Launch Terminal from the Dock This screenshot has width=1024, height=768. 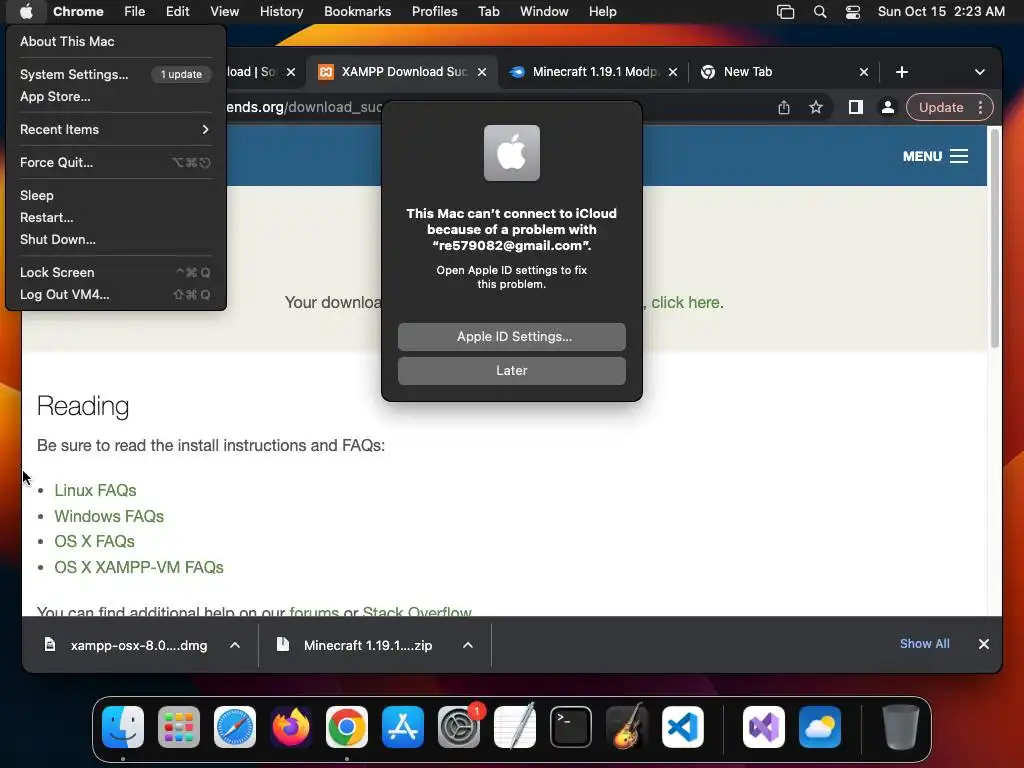(571, 727)
